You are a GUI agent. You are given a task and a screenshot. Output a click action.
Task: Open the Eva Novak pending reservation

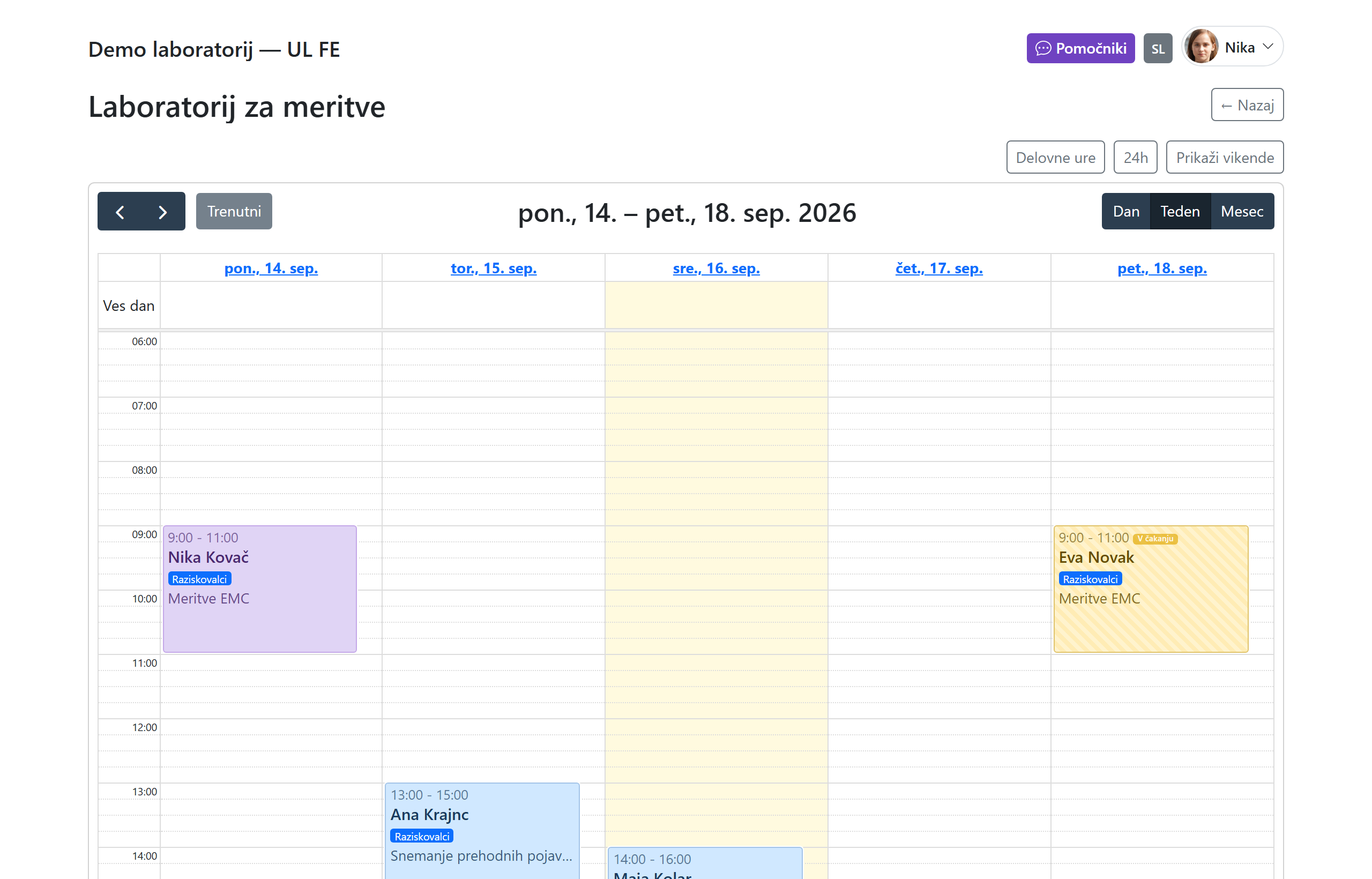[1151, 589]
